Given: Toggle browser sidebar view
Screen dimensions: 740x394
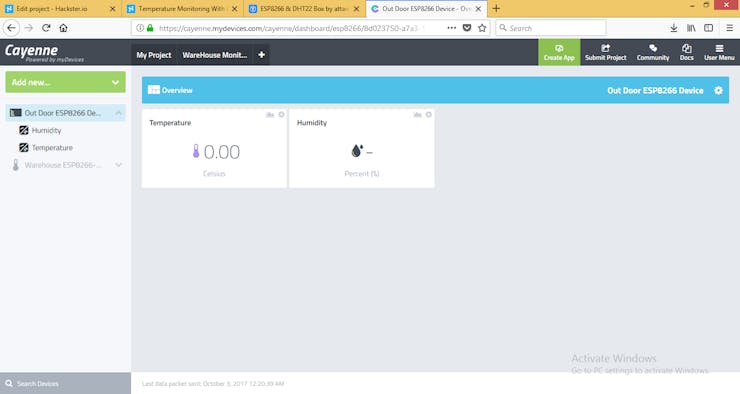Looking at the screenshot, I should click(x=708, y=28).
